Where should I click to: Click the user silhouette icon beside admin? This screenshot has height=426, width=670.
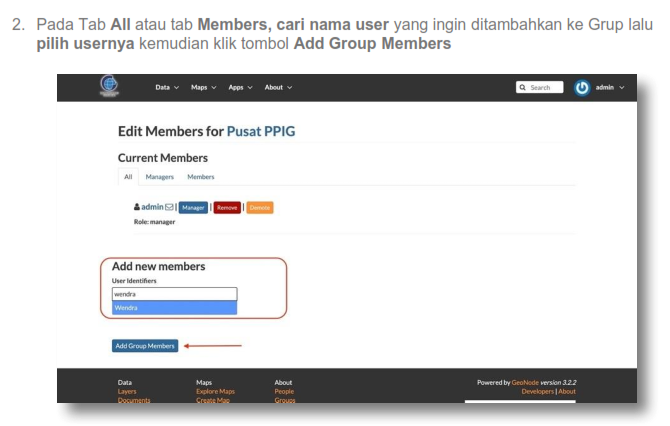point(137,207)
